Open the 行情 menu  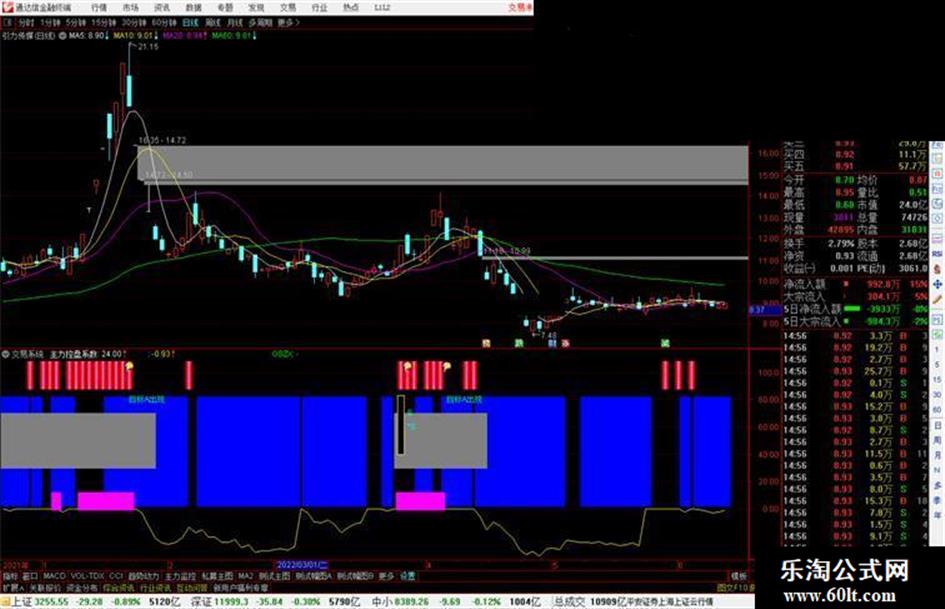pos(99,8)
